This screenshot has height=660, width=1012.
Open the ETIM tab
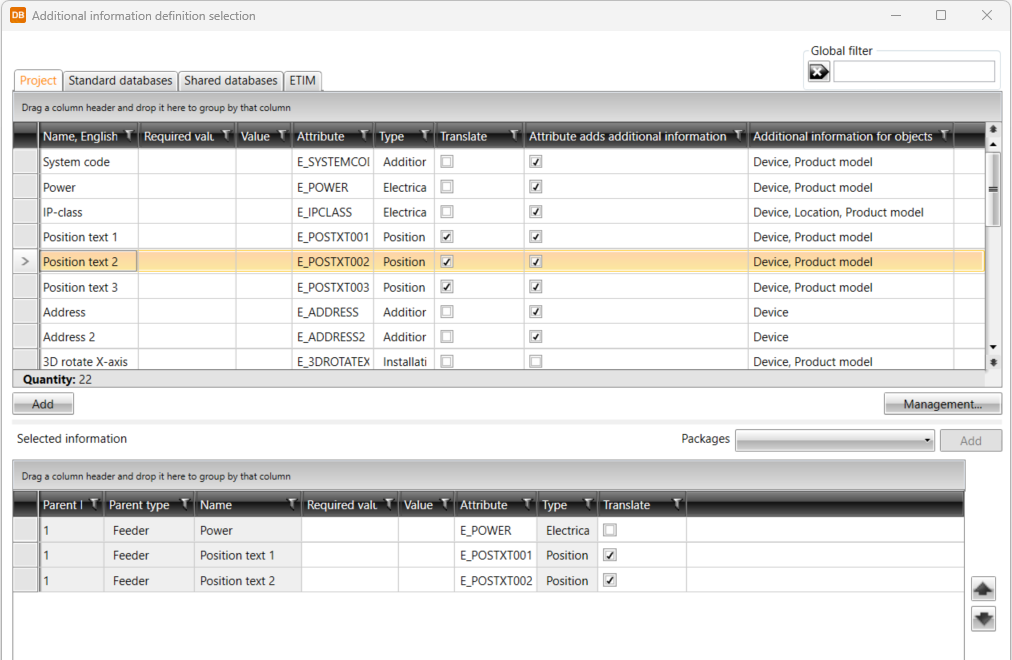pos(303,81)
